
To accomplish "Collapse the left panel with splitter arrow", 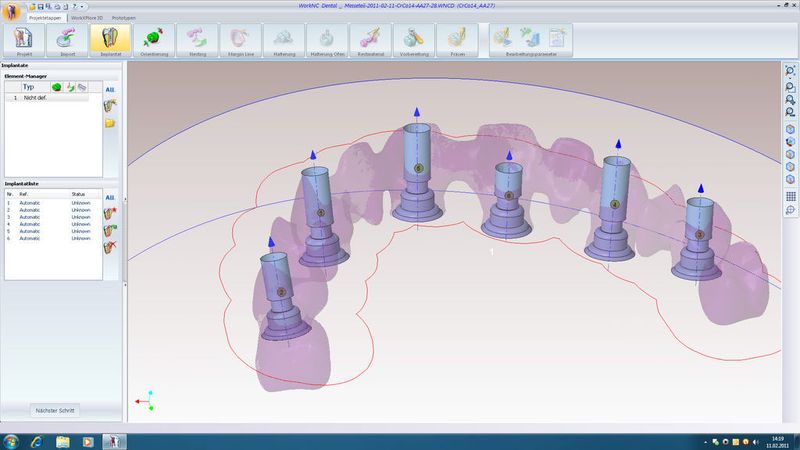I will click(x=125, y=285).
